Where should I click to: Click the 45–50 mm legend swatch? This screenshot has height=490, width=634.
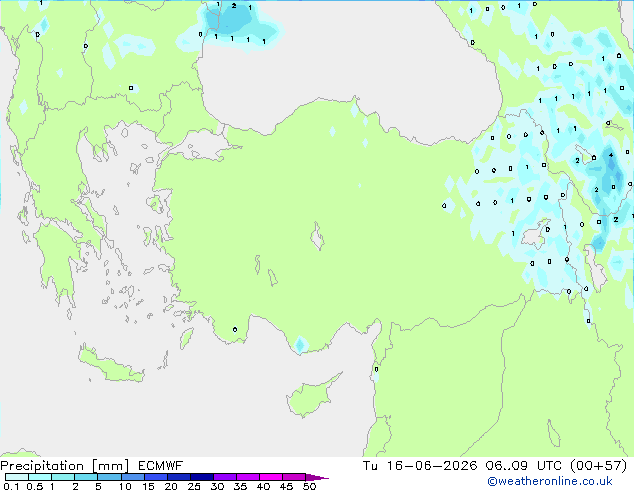[x=294, y=477]
